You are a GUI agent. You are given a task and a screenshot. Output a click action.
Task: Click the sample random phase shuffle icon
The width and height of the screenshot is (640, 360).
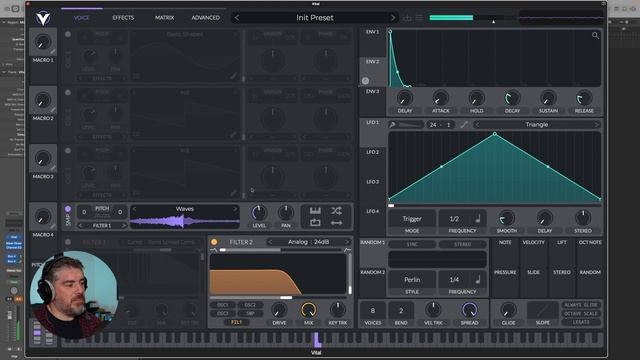click(x=336, y=211)
